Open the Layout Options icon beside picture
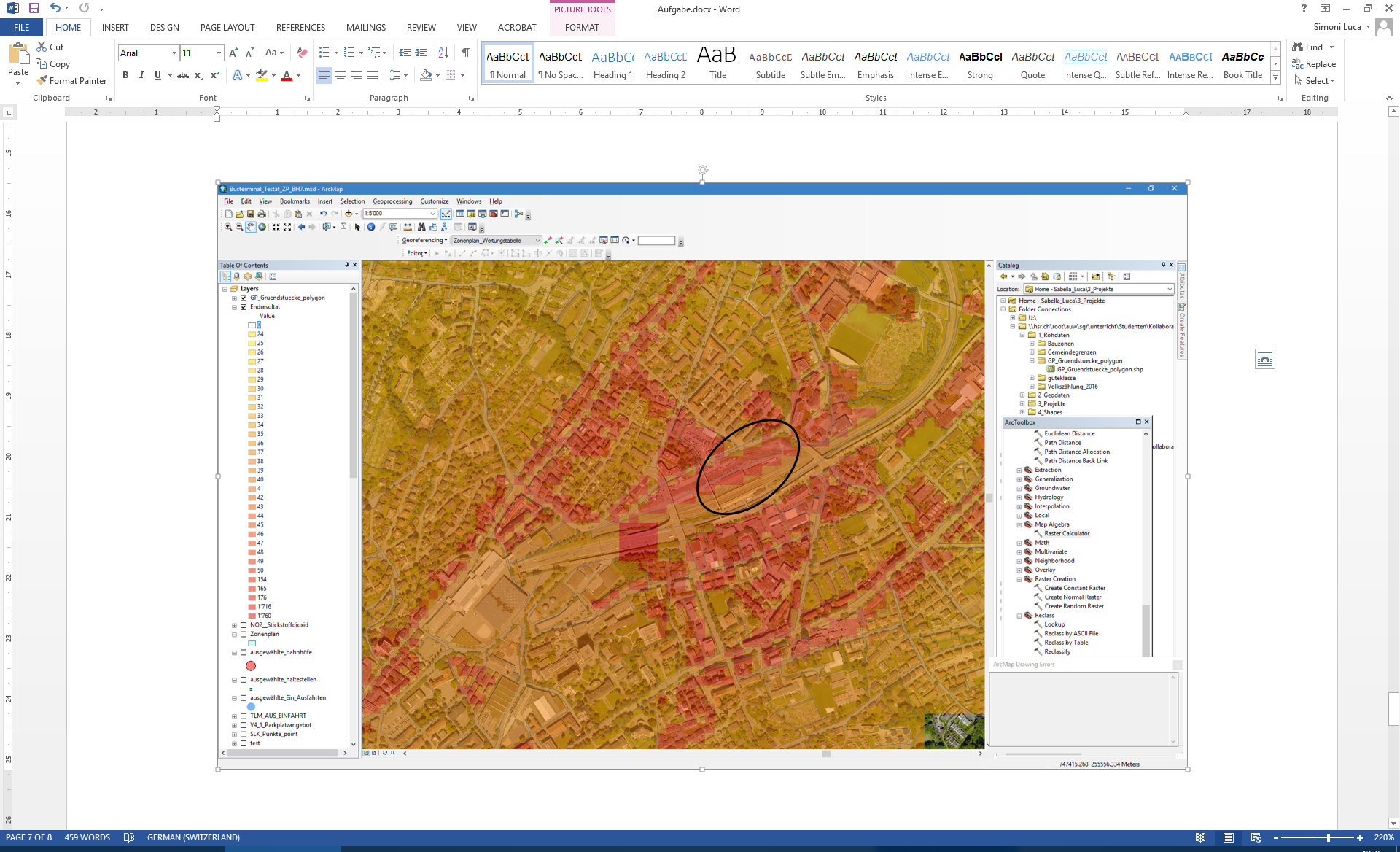 point(1264,359)
